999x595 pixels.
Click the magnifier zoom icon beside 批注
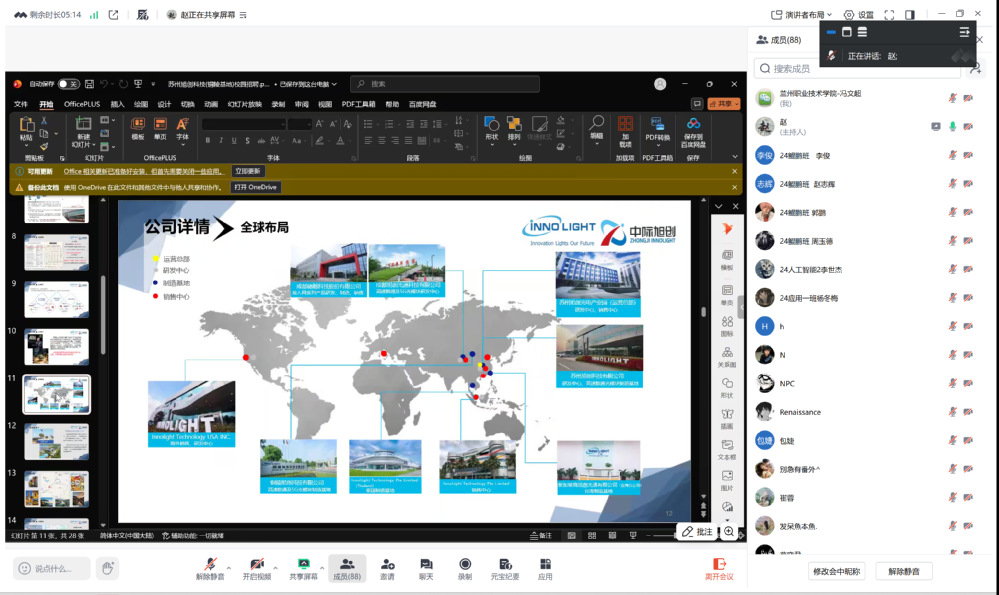pyautogui.click(x=729, y=531)
